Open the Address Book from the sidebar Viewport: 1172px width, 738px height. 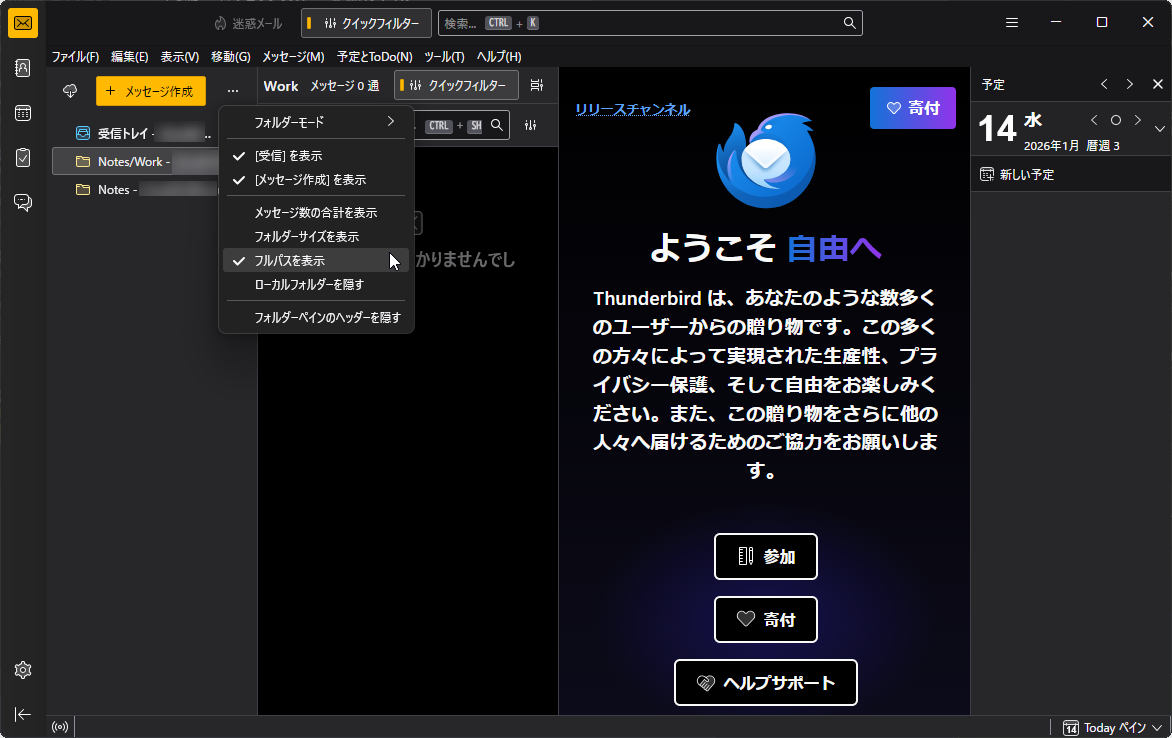tap(22, 68)
